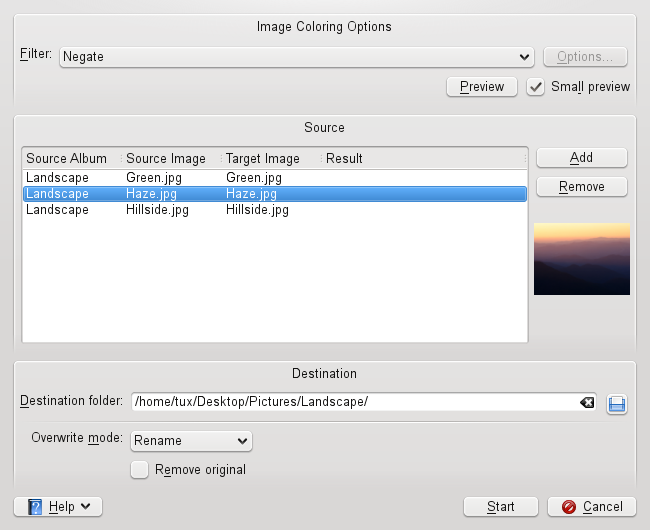Open the folder browse dialog icon
The height and width of the screenshot is (530, 650).
coord(617,404)
